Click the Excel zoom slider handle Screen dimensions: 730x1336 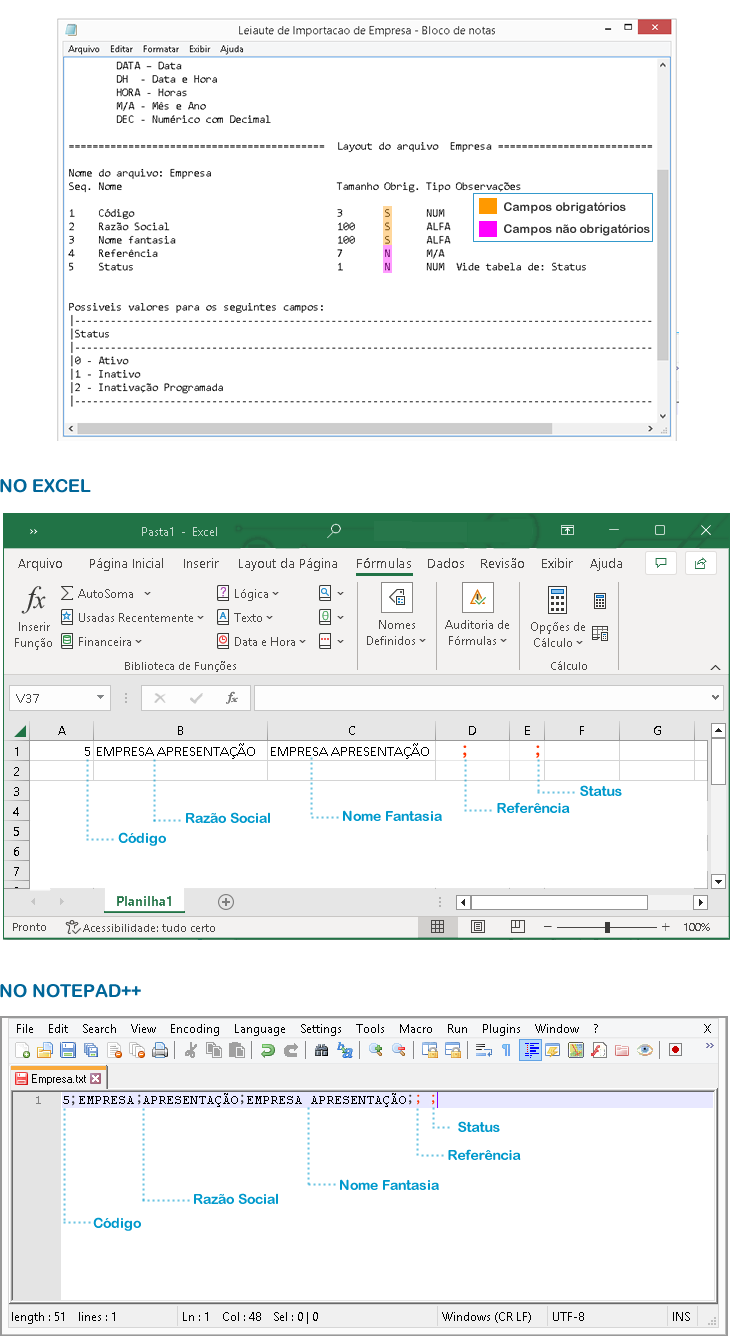[x=607, y=928]
